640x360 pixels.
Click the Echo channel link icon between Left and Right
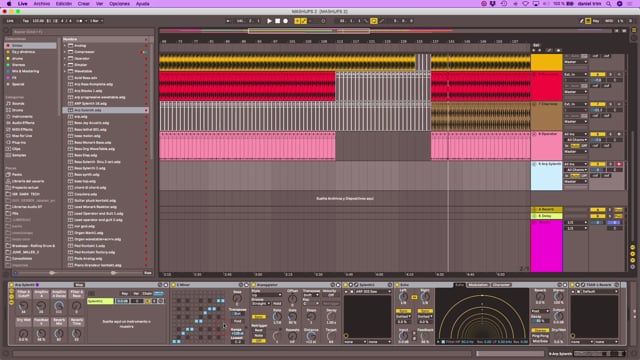point(414,298)
